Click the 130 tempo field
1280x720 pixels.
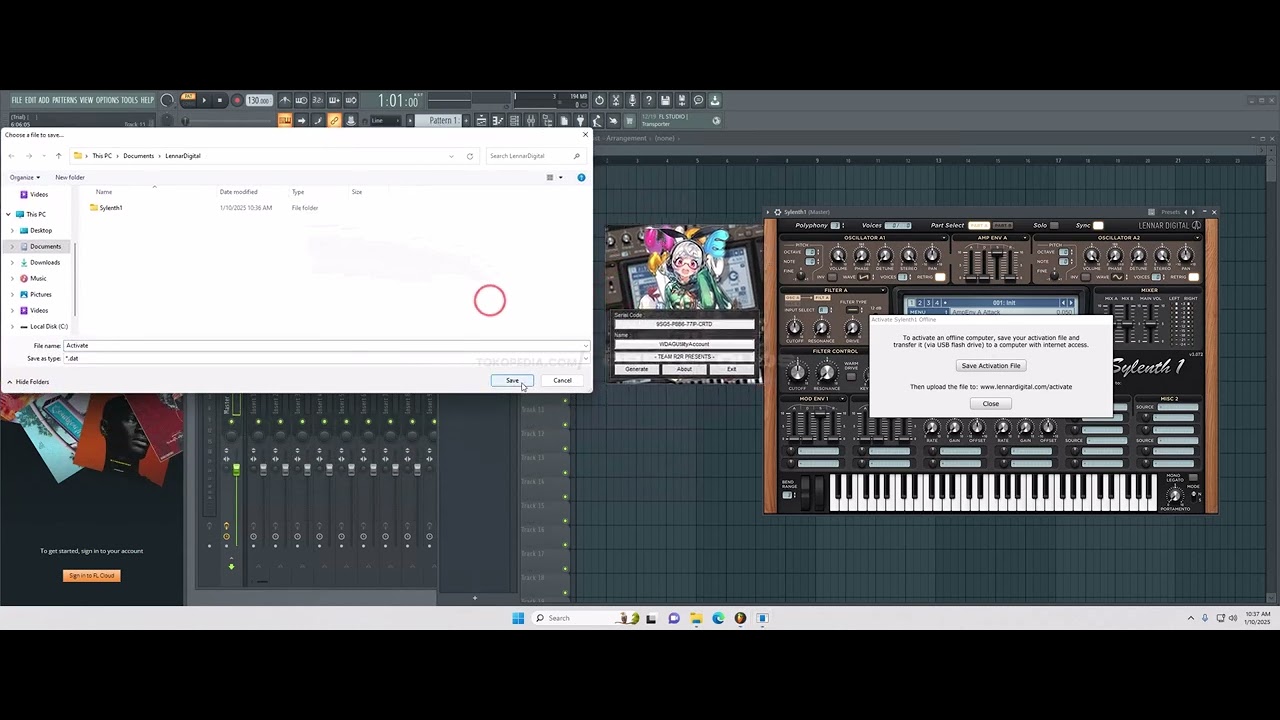(x=259, y=100)
